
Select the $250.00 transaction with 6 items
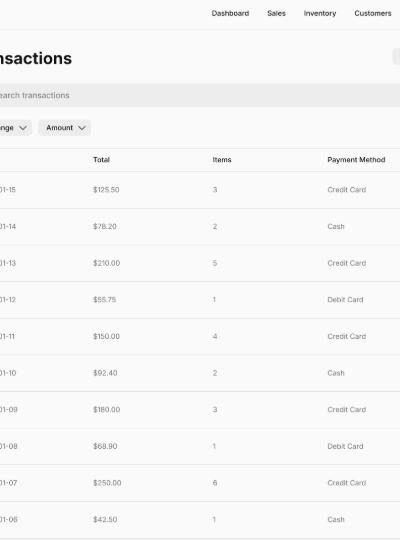point(200,483)
